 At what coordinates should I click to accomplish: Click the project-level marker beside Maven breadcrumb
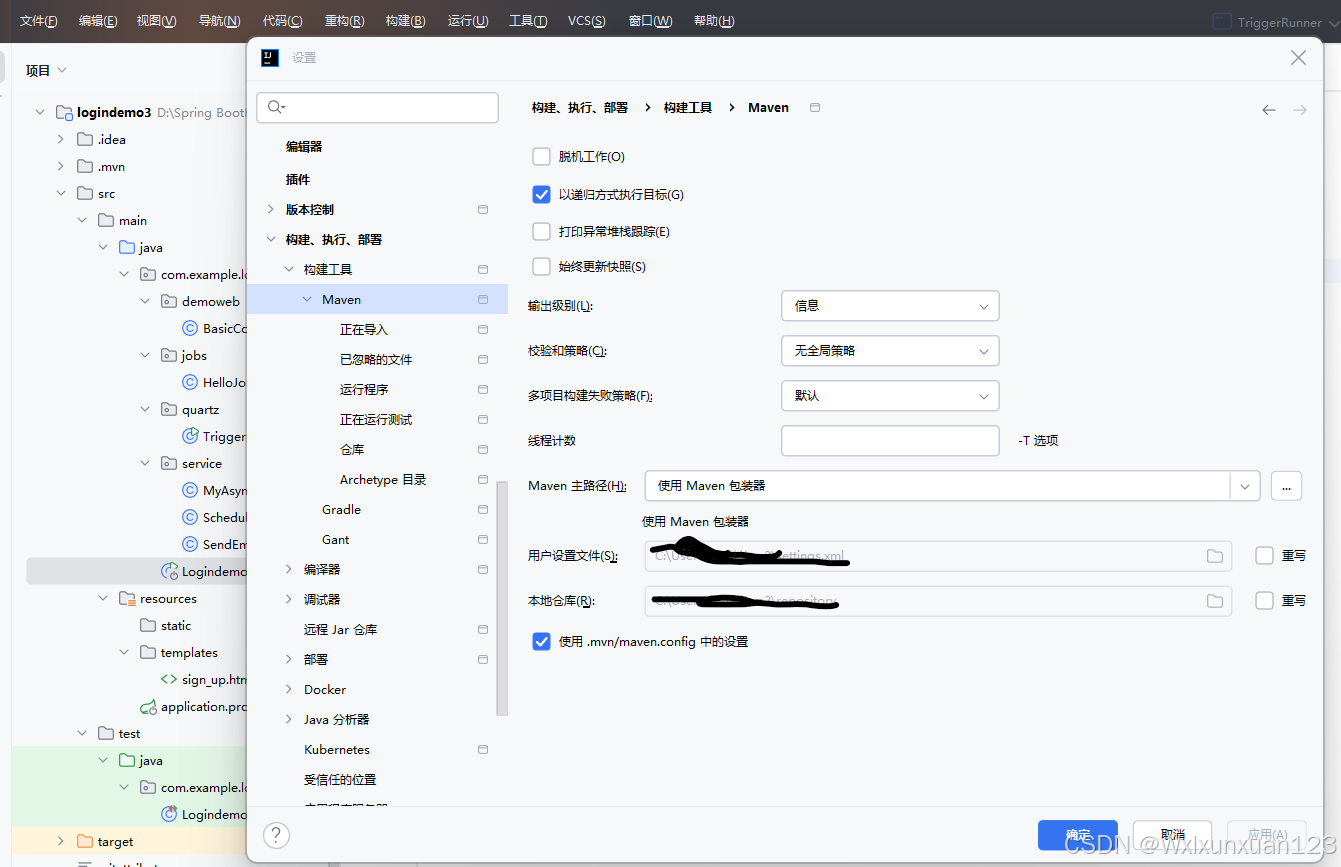pyautogui.click(x=815, y=107)
